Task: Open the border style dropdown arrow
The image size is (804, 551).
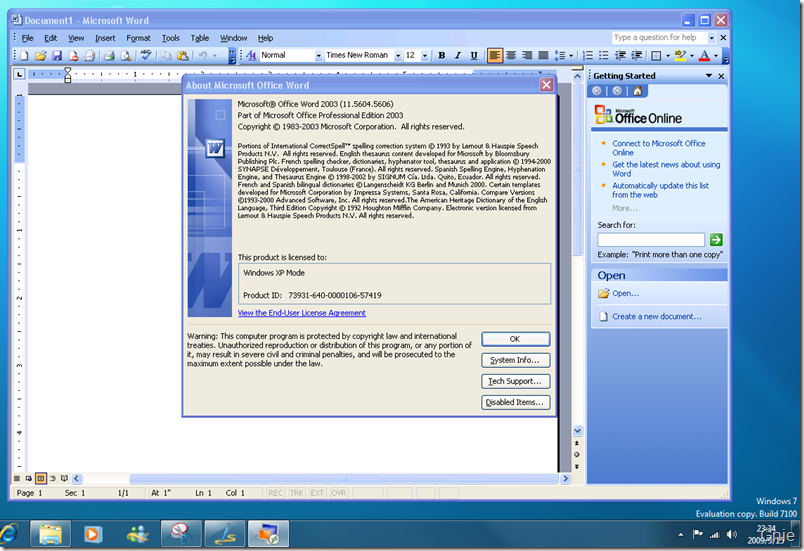Action: coord(668,55)
